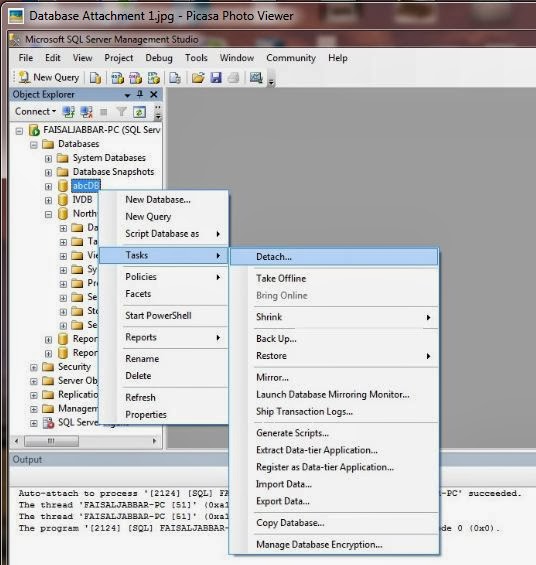Image resolution: width=536 pixels, height=565 pixels.
Task: Expand the IVDB database node
Action: tap(48, 201)
